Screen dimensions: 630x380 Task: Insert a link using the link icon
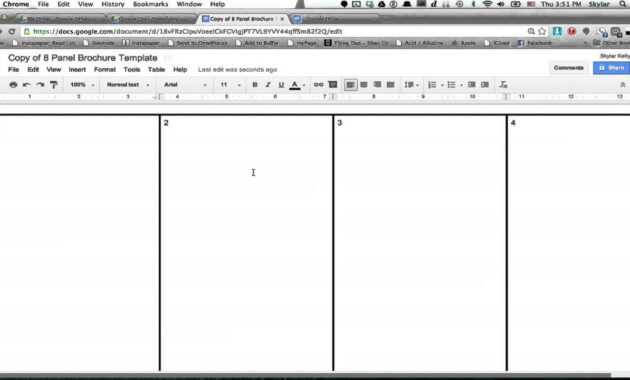point(318,85)
